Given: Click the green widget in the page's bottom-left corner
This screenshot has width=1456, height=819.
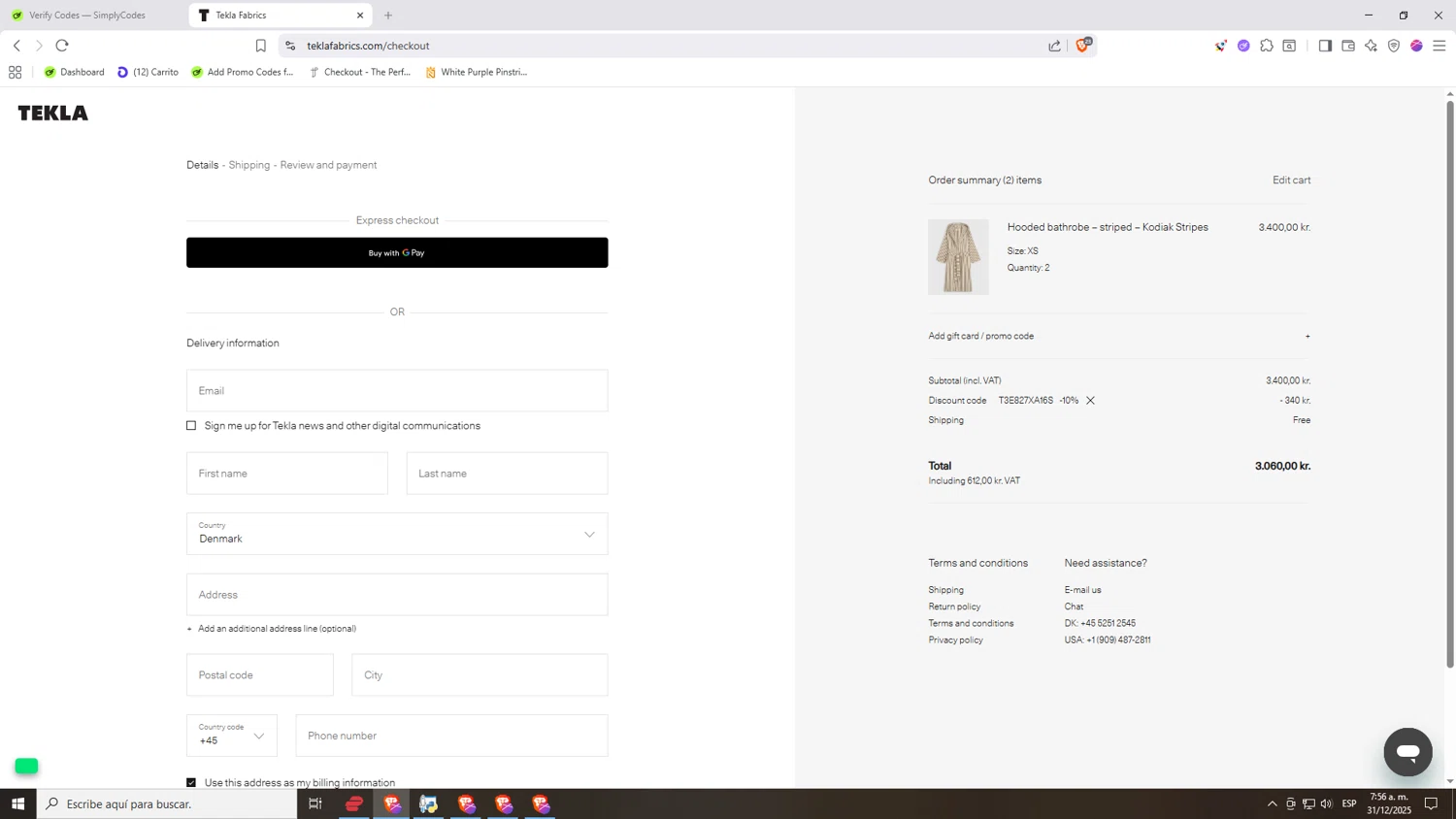Looking at the screenshot, I should coord(26,767).
